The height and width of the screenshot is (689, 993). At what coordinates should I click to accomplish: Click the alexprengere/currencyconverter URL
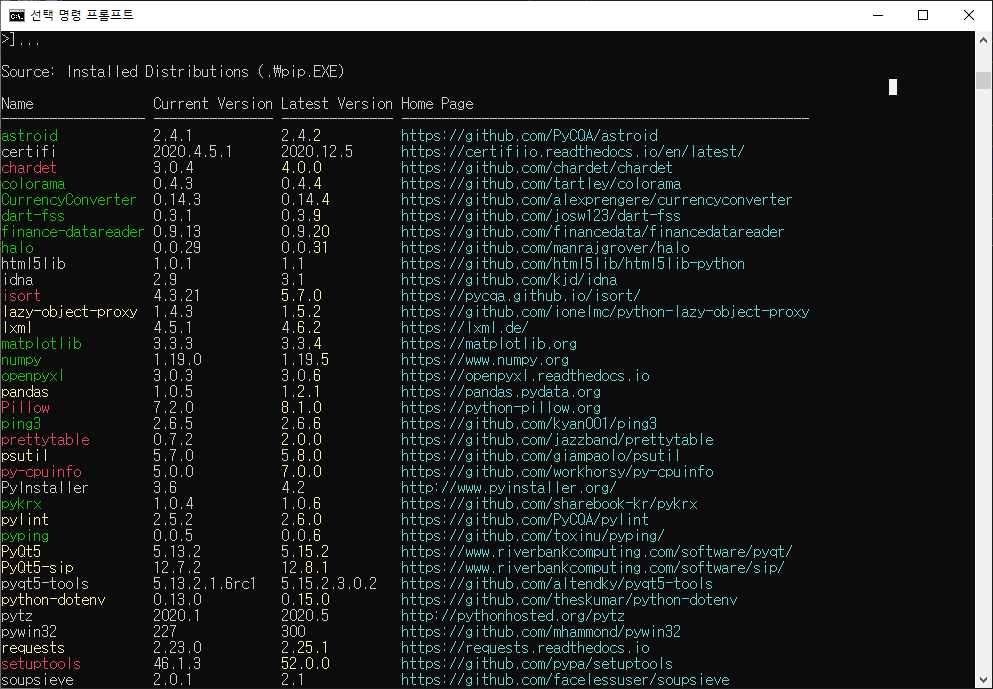[597, 199]
